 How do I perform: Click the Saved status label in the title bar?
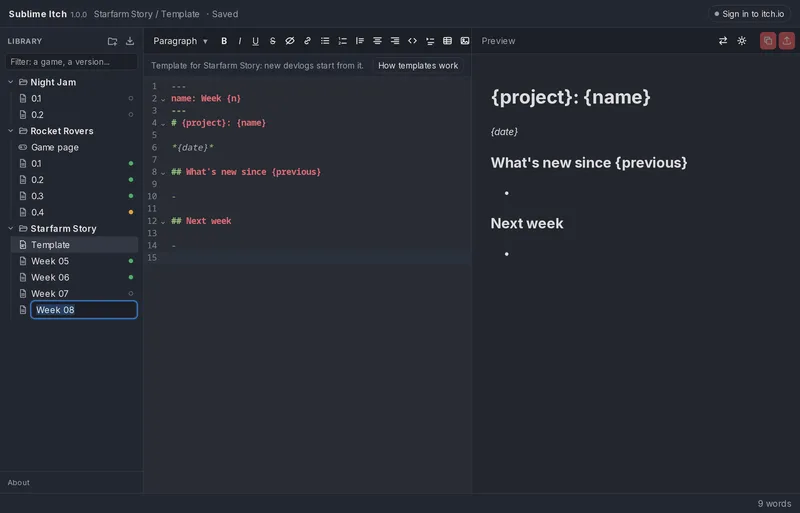[225, 14]
